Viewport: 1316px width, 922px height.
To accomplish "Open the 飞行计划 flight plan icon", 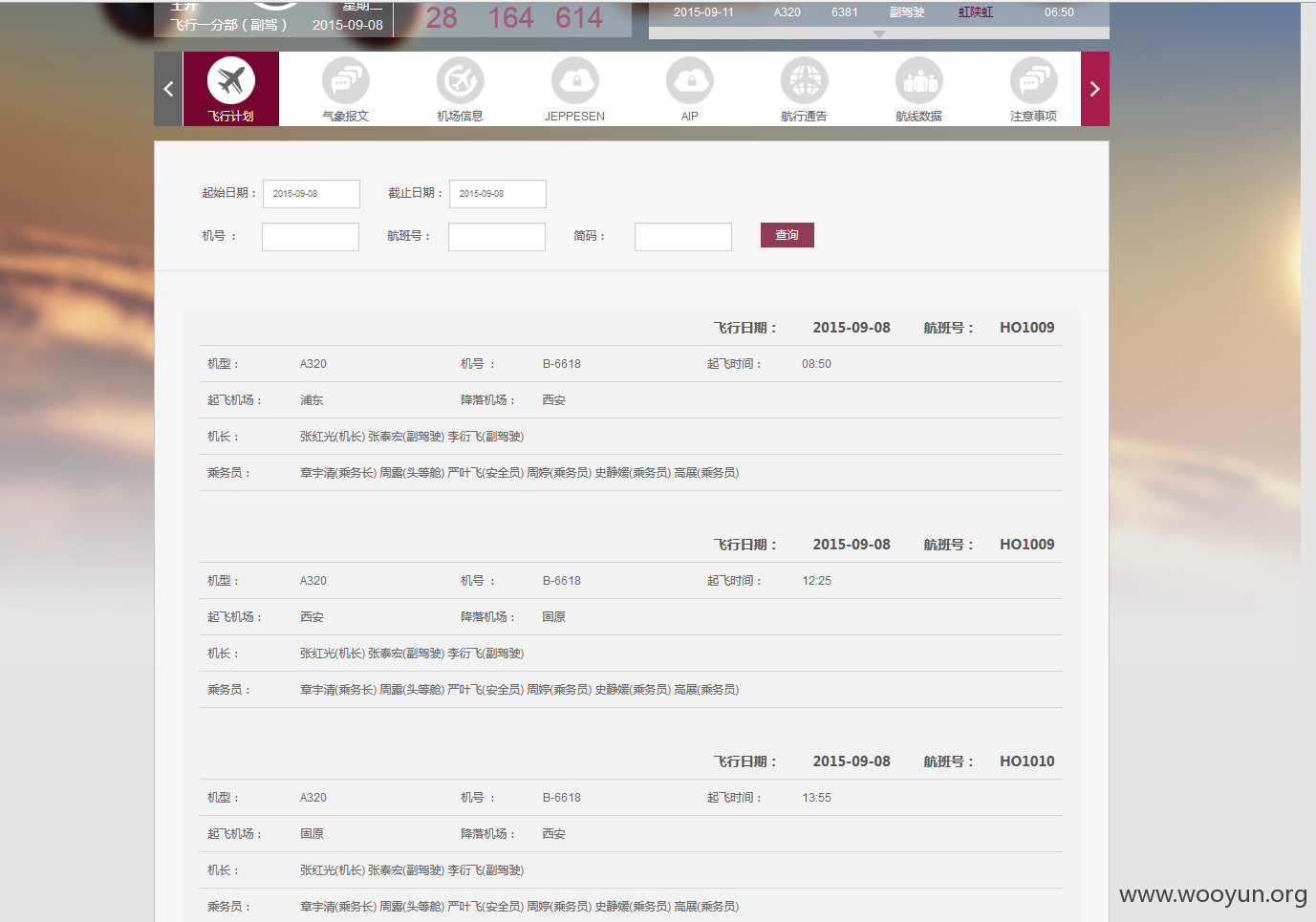I will point(231,89).
